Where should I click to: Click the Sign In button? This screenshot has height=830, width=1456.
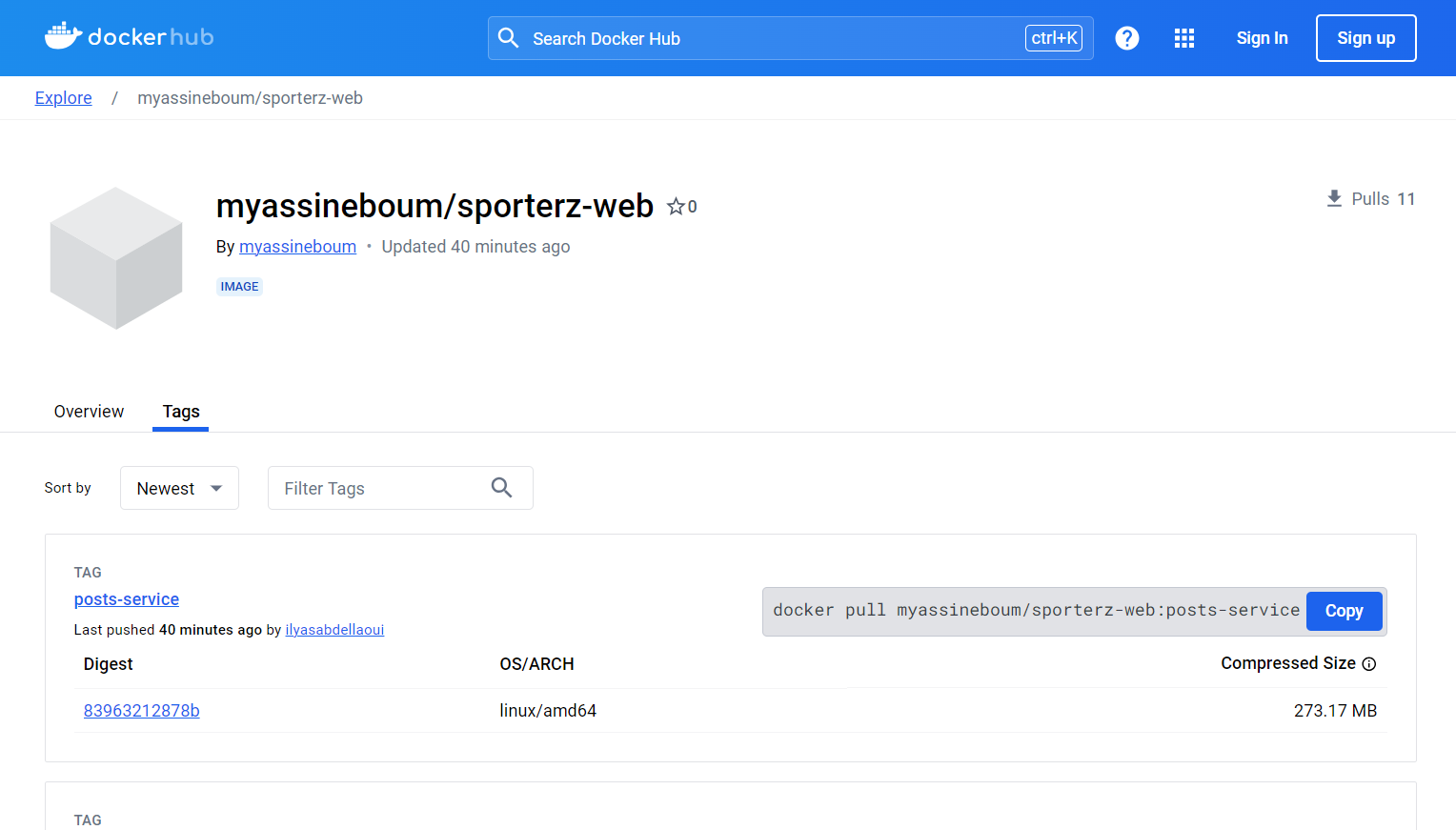coord(1262,38)
